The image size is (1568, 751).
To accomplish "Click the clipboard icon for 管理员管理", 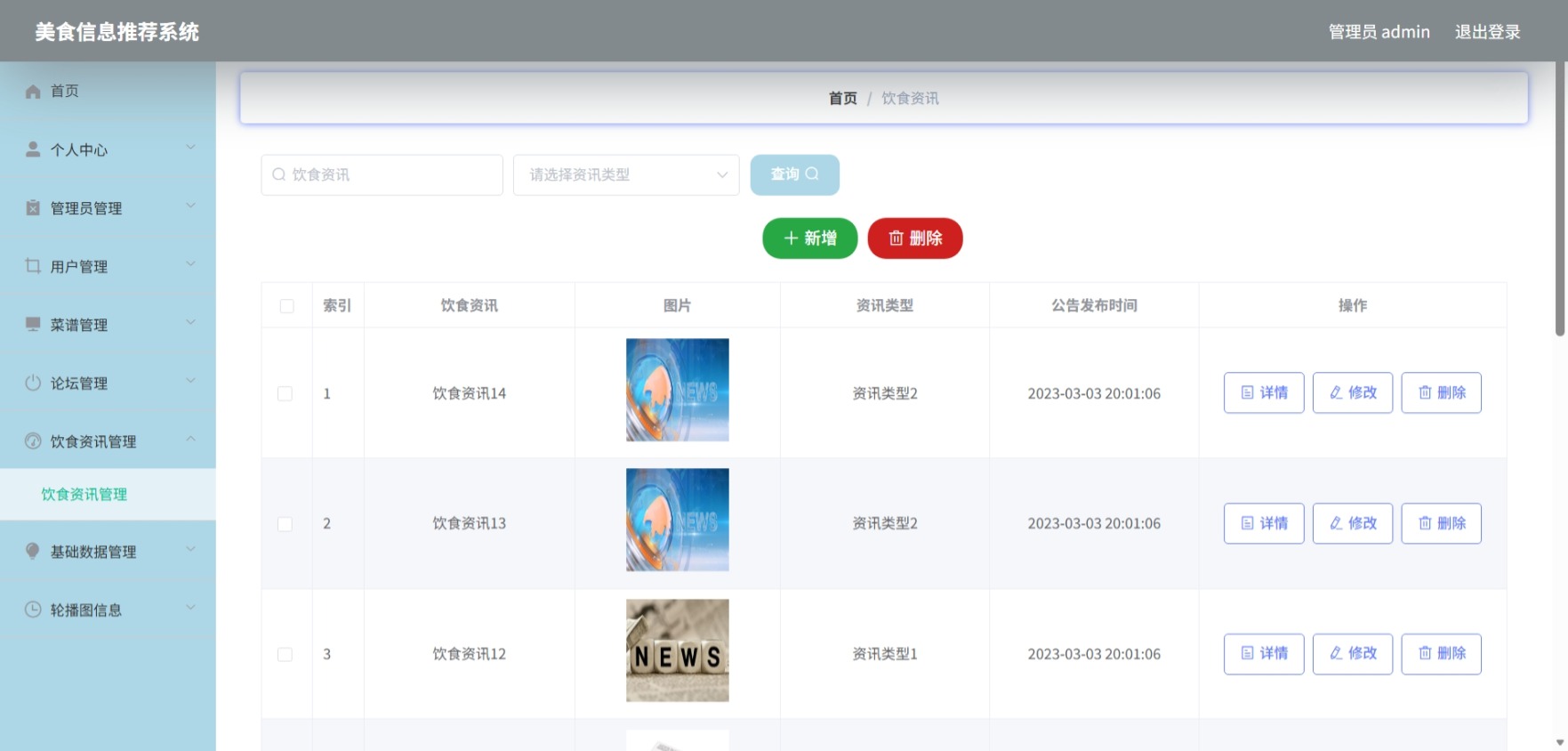I will tap(33, 207).
